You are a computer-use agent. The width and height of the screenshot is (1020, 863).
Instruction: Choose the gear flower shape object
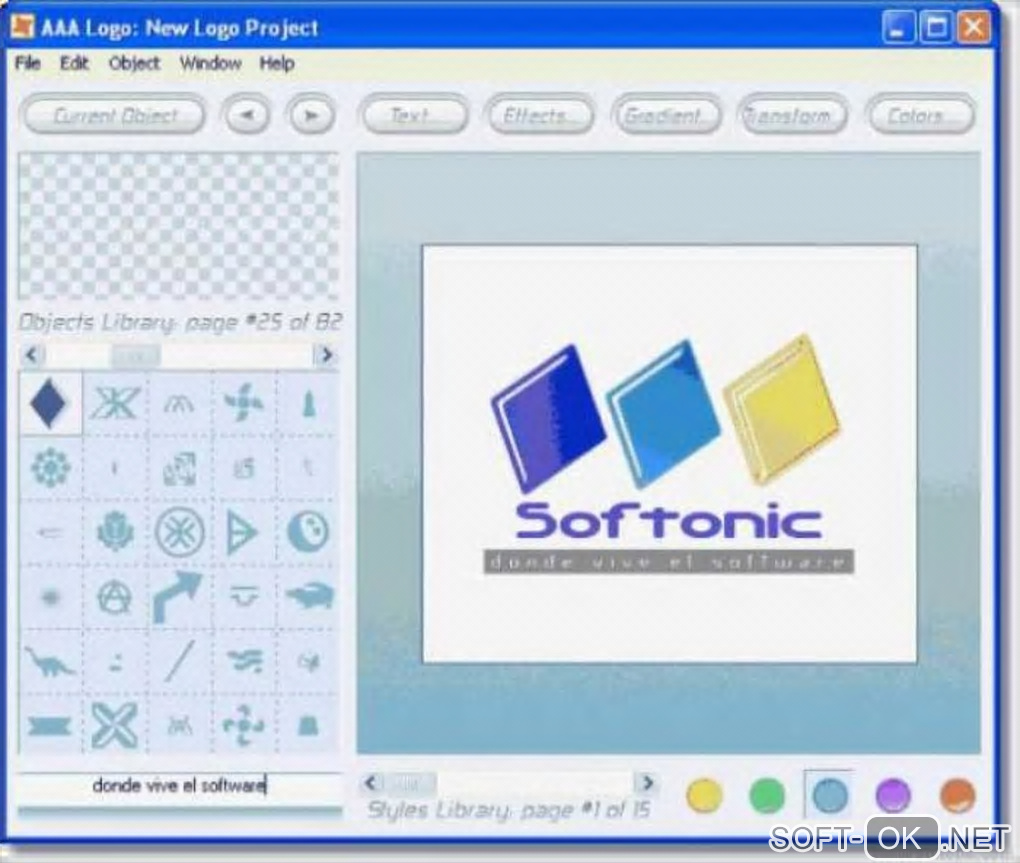coord(50,467)
